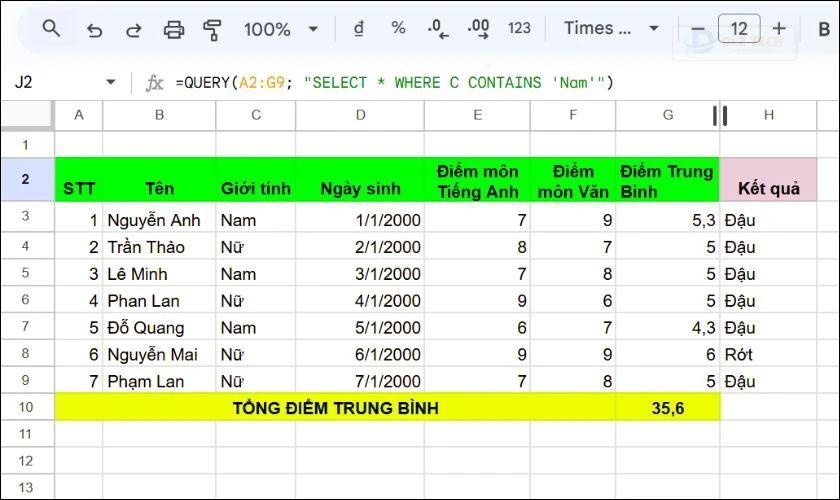
Task: Click the cell 'Phan Lan'
Action: [159, 300]
